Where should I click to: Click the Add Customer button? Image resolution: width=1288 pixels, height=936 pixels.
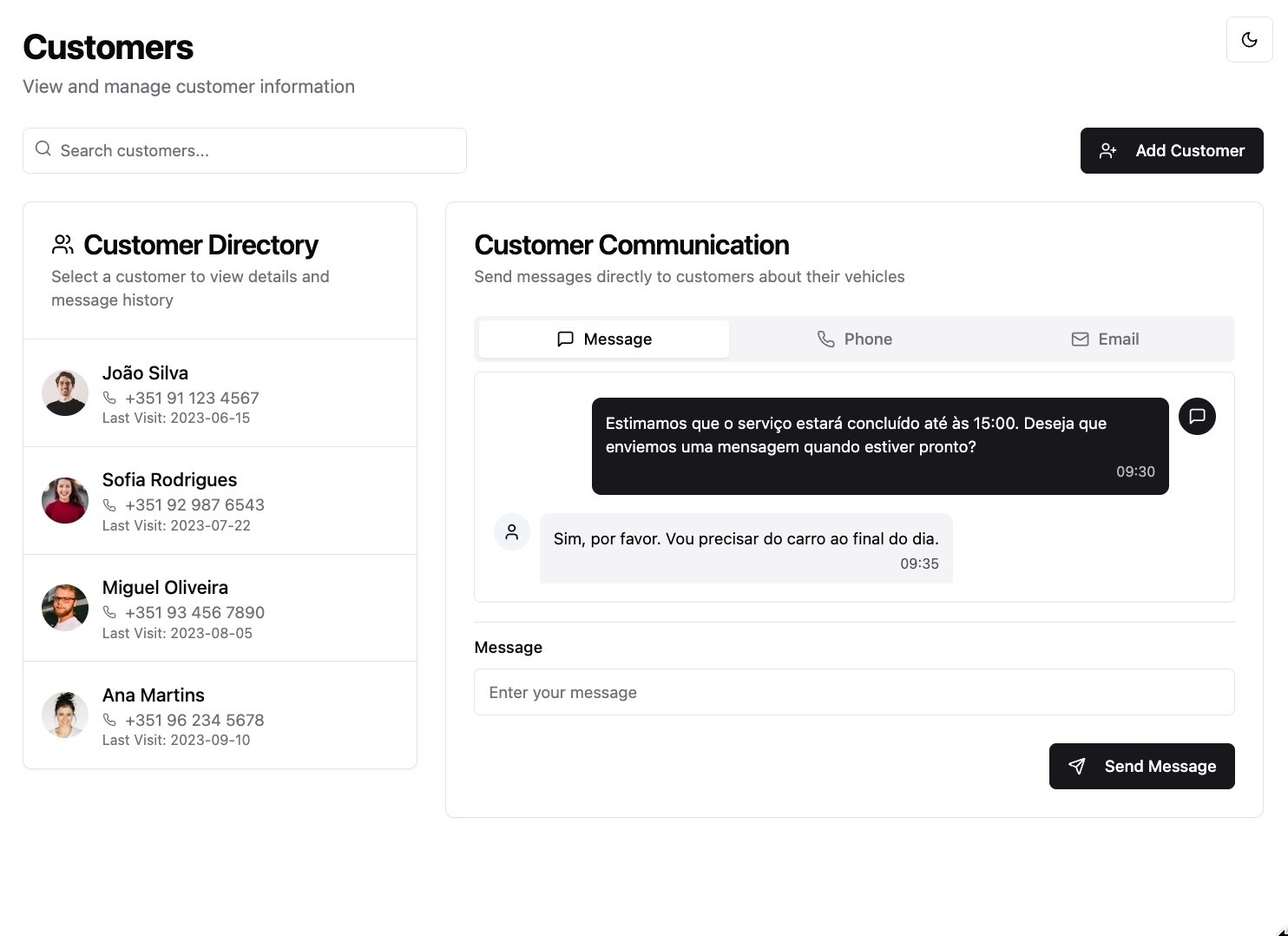click(1172, 150)
